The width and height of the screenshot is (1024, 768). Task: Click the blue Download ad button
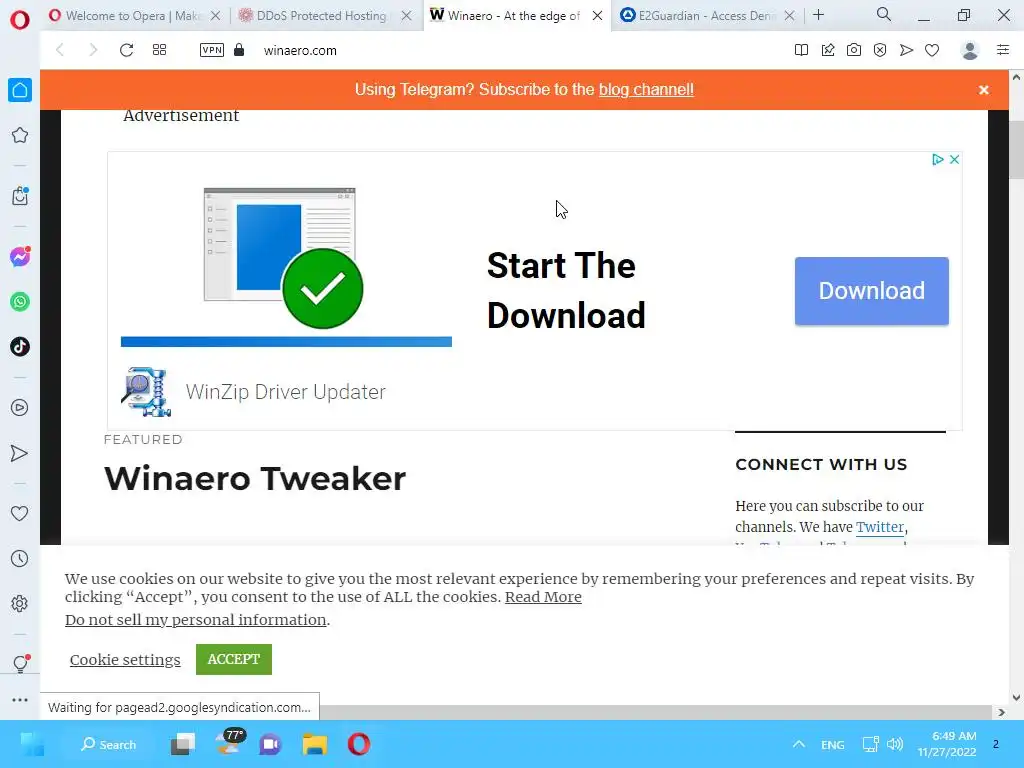coord(871,291)
